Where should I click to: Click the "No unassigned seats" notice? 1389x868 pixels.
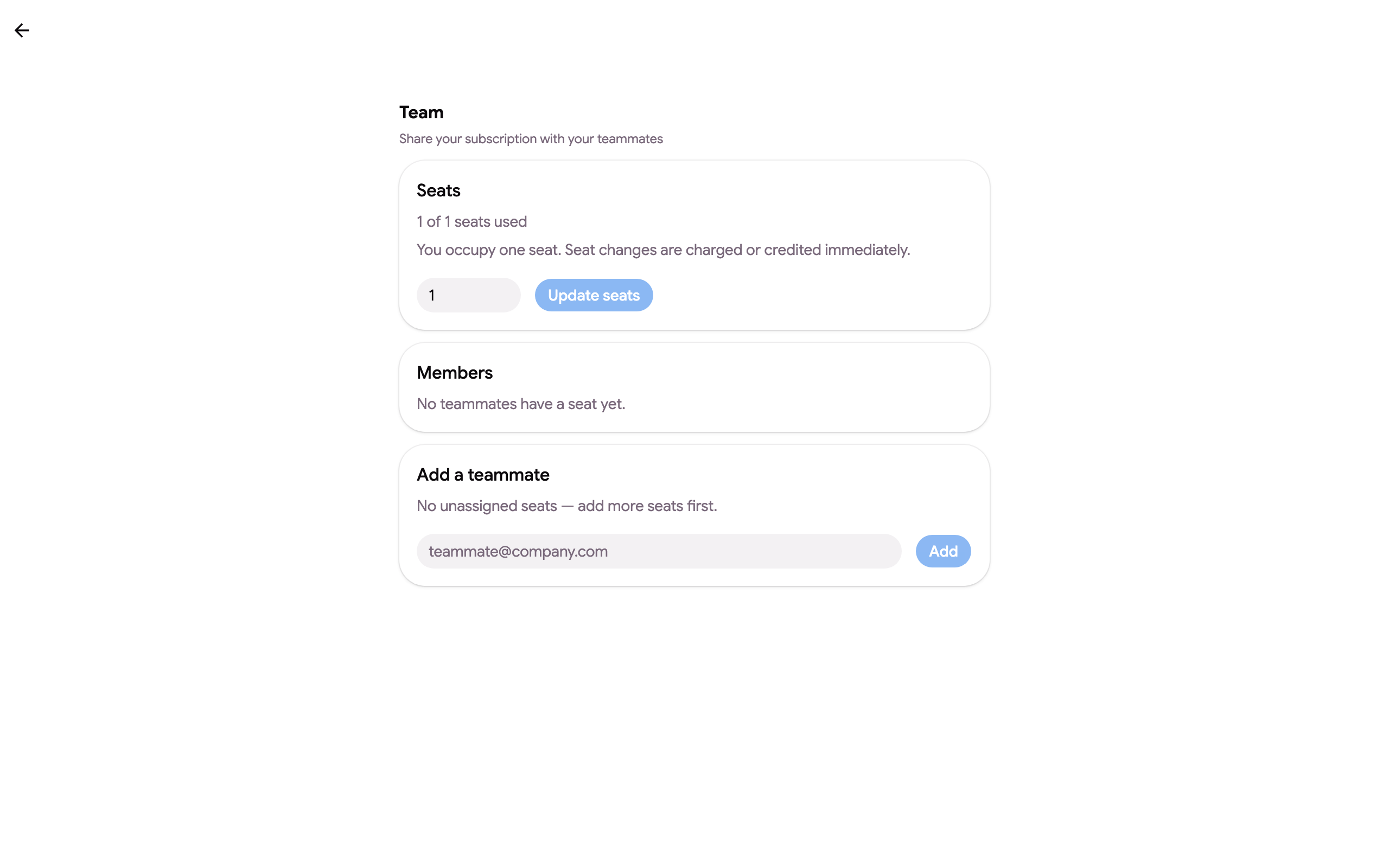pos(487,506)
